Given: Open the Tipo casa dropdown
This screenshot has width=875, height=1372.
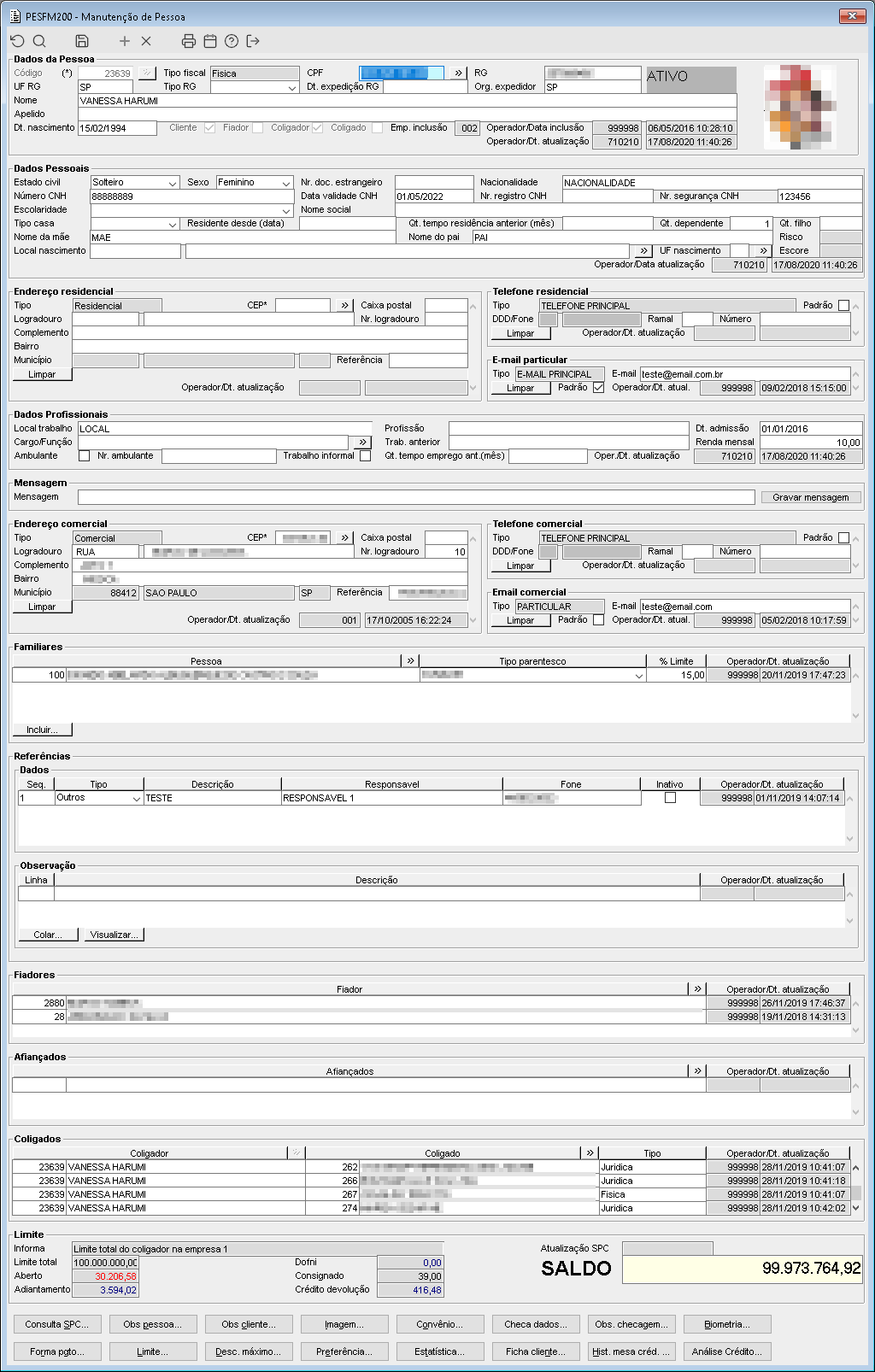Looking at the screenshot, I should 172,224.
